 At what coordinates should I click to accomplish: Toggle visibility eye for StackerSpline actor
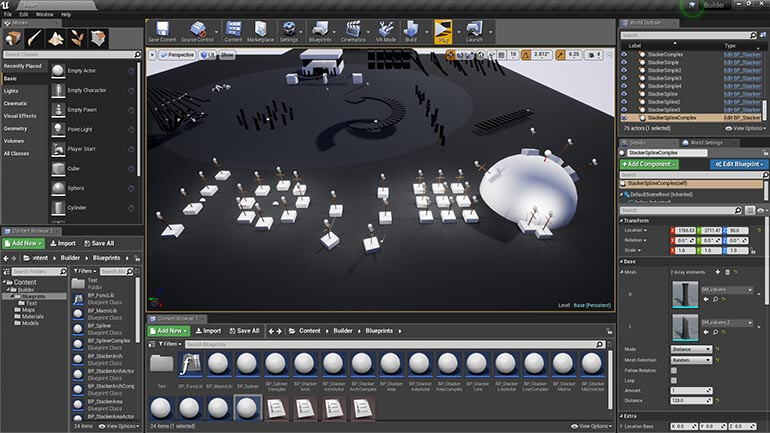(x=625, y=94)
